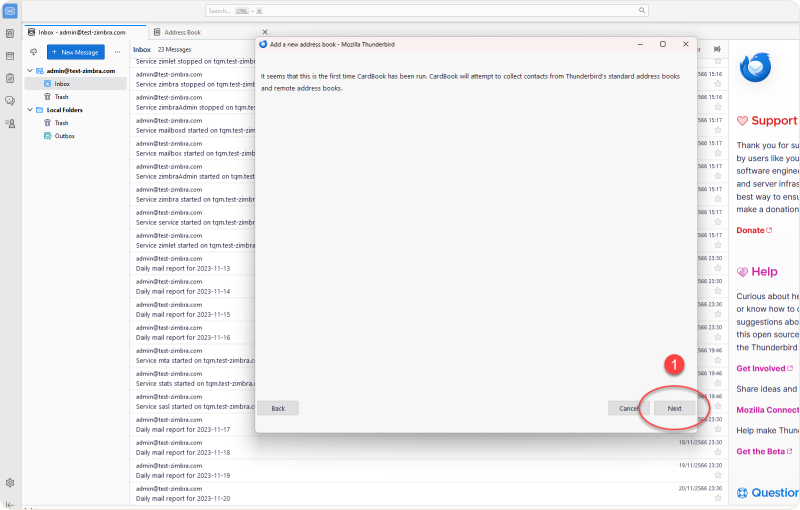
Task: Select Inbox under admin@test-zimbra.com
Action: point(76,84)
